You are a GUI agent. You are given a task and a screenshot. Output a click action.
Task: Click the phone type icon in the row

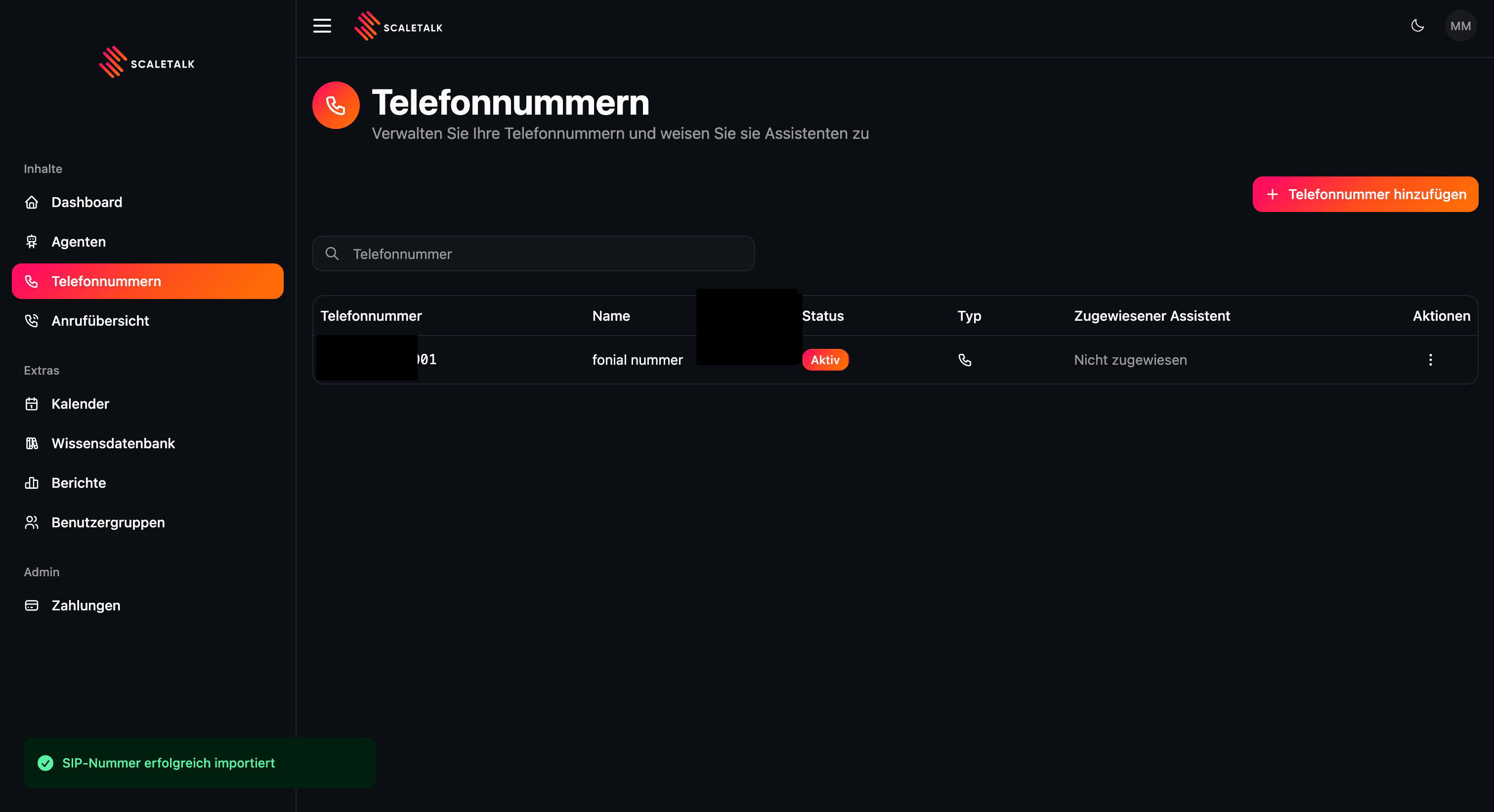[965, 360]
